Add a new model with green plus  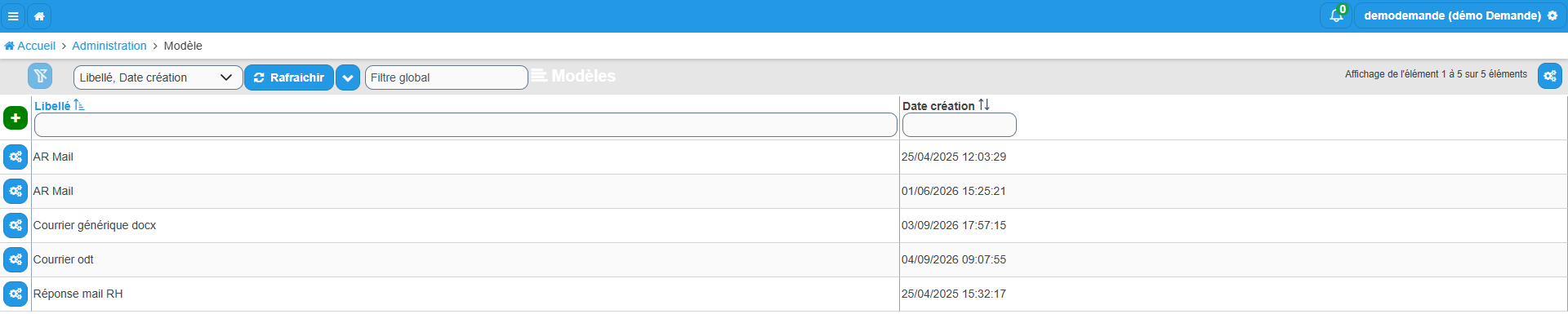pos(16,117)
